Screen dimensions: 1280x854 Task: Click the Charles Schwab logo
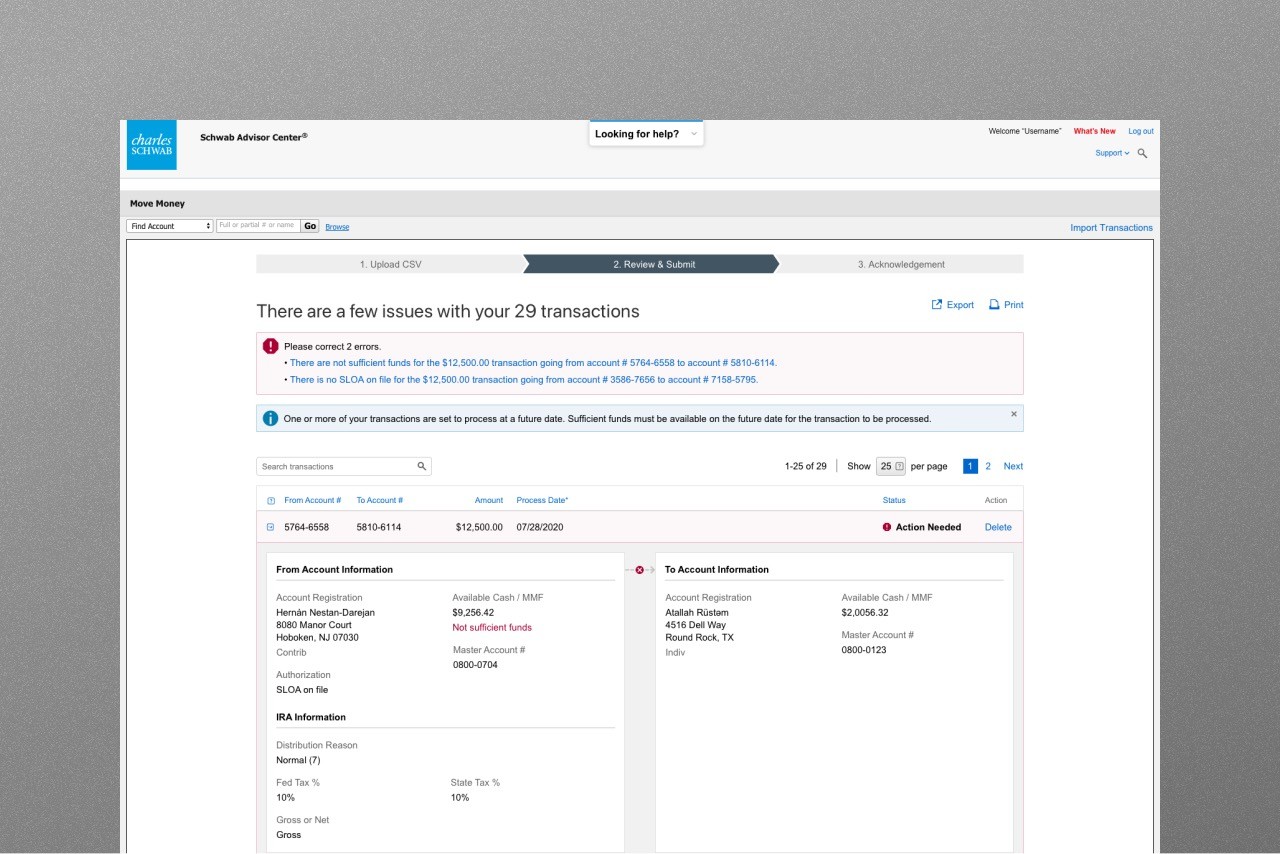152,145
